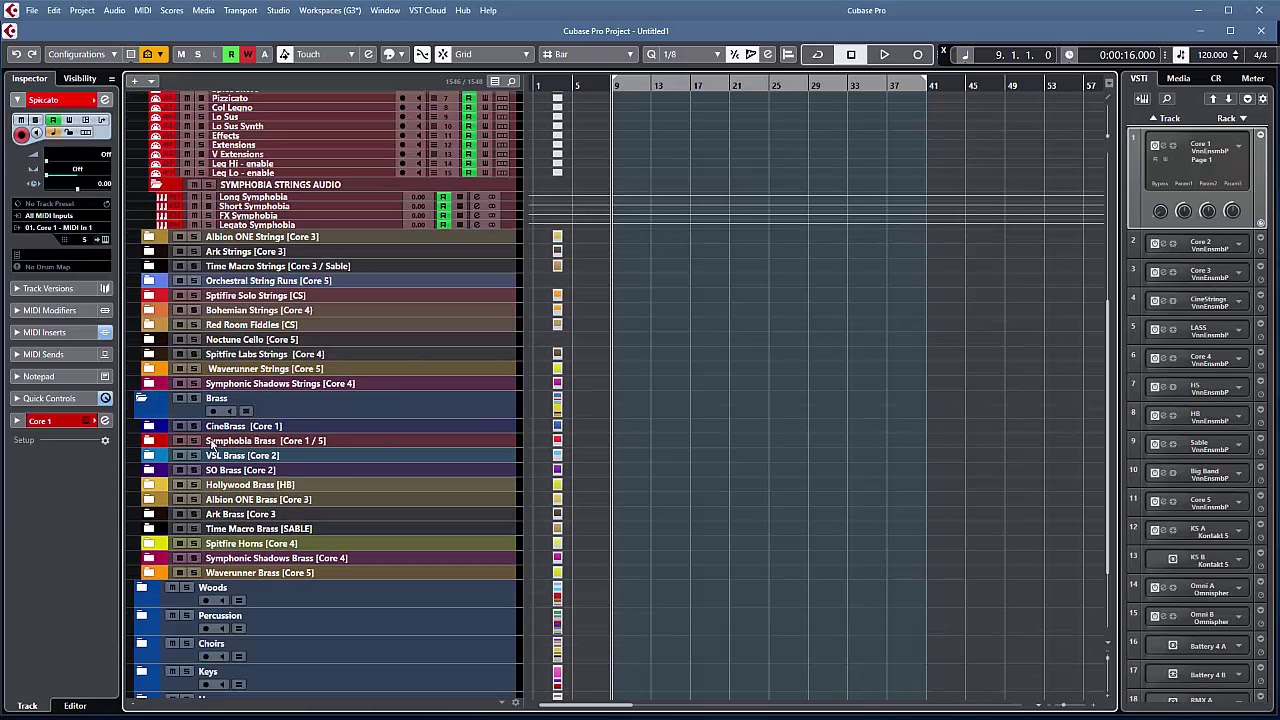Open the File menu
1280x720 pixels.
tap(32, 10)
